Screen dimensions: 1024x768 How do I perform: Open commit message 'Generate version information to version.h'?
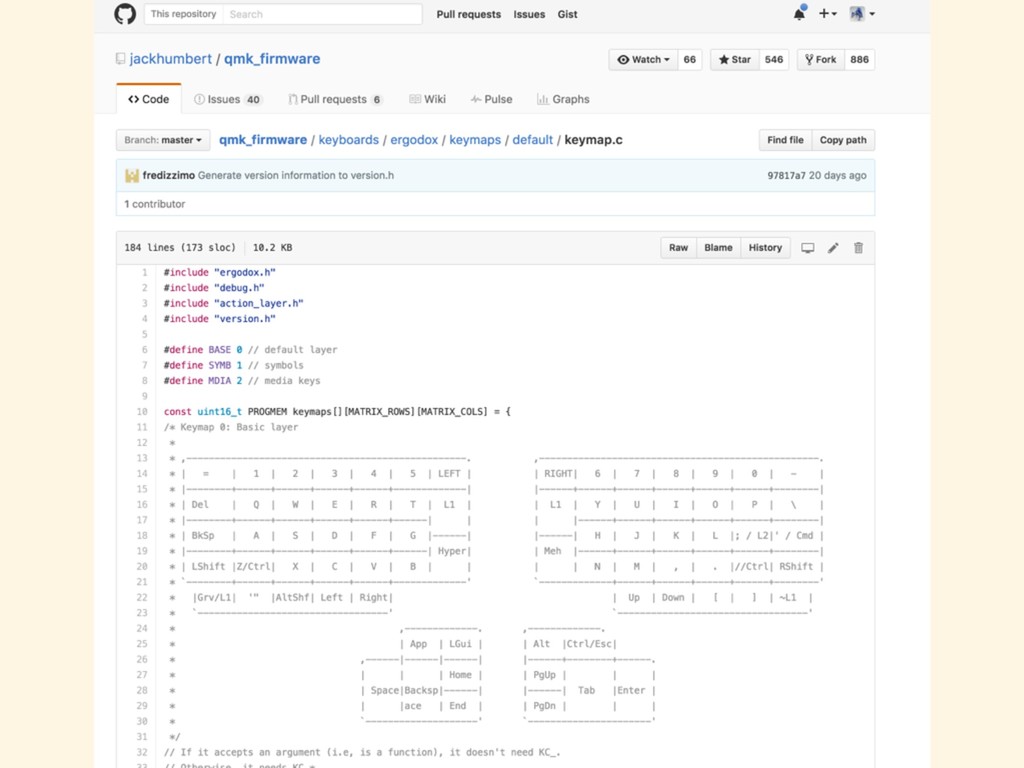(x=296, y=175)
